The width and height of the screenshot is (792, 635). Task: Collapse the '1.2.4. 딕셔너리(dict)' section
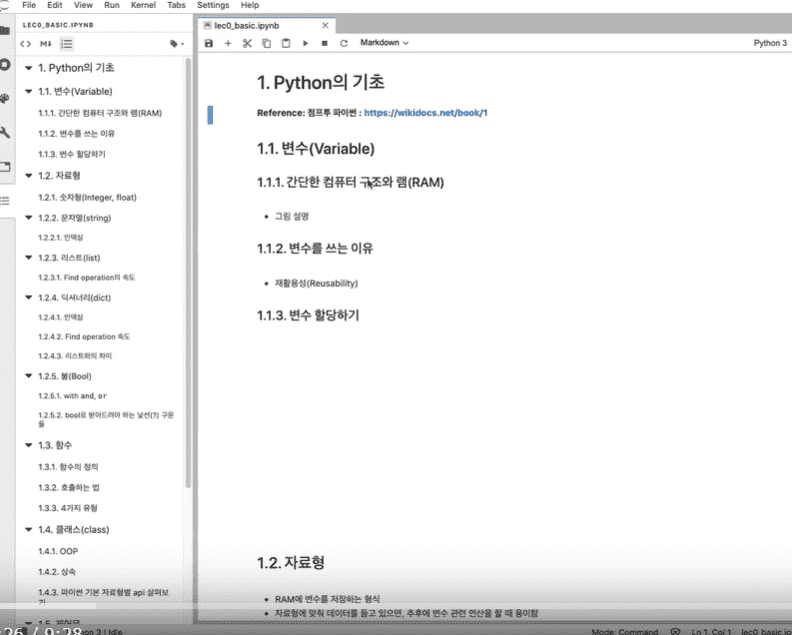coord(29,298)
